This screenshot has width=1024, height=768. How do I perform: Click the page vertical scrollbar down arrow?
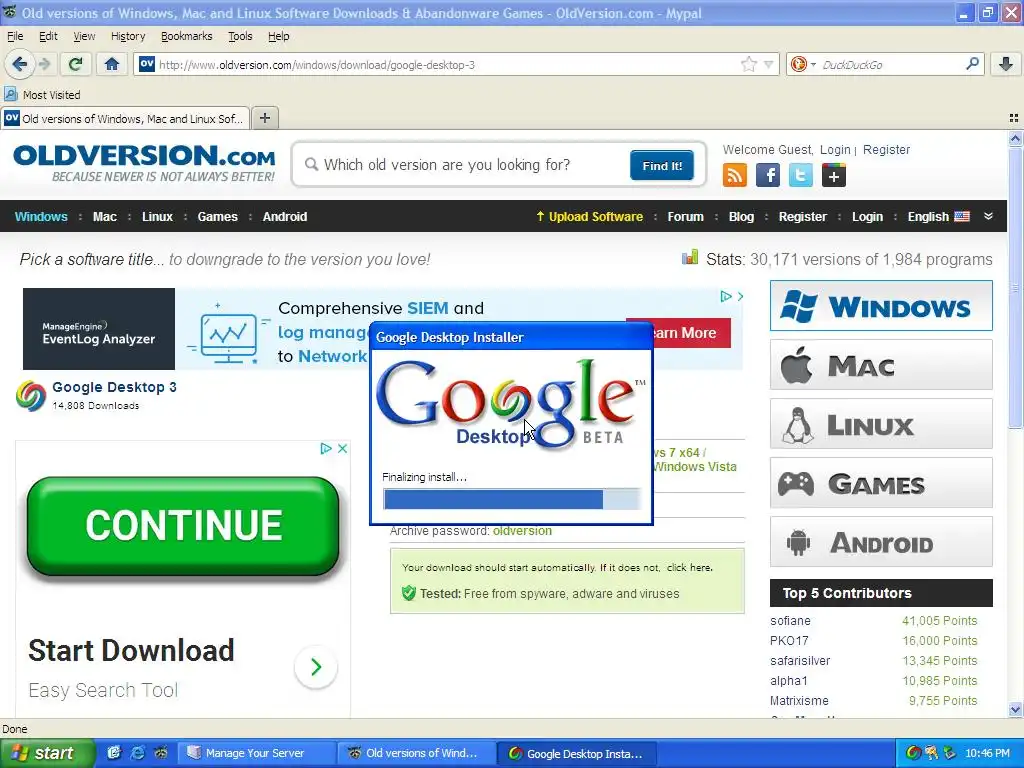(x=1015, y=710)
